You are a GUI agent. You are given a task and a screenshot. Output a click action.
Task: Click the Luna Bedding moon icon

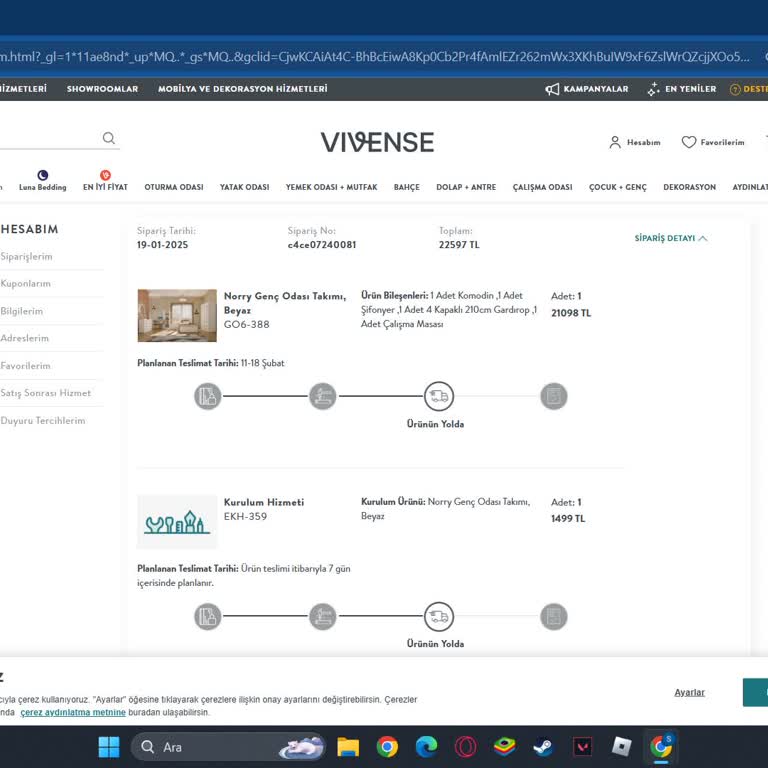[43, 175]
